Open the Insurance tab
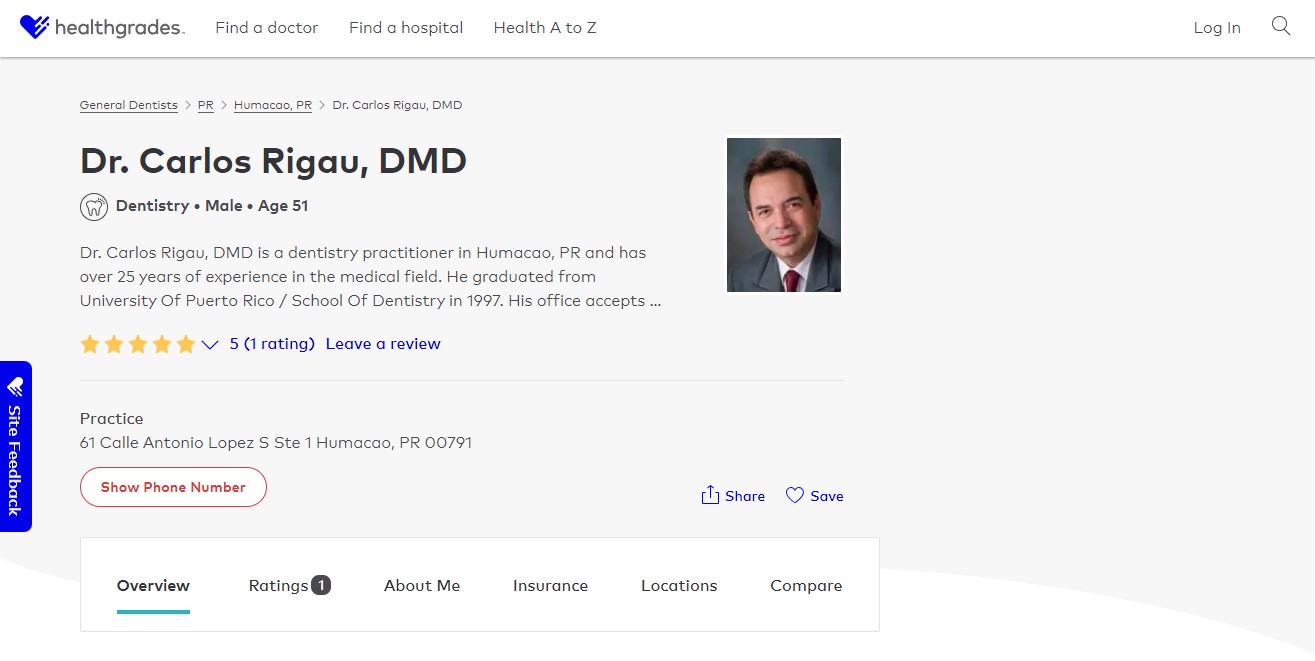This screenshot has height=661, width=1315. pyautogui.click(x=550, y=586)
